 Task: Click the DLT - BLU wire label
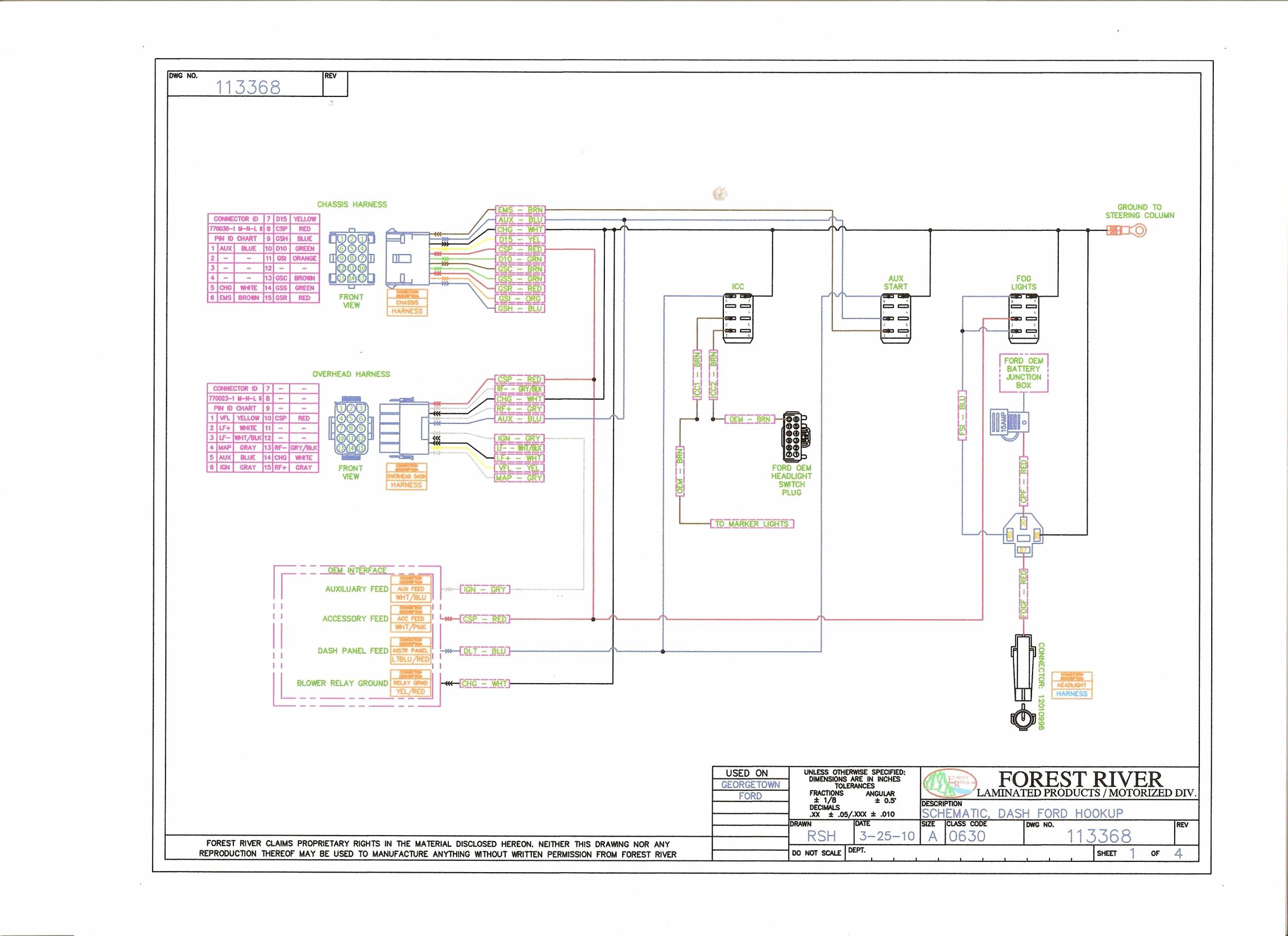point(484,652)
